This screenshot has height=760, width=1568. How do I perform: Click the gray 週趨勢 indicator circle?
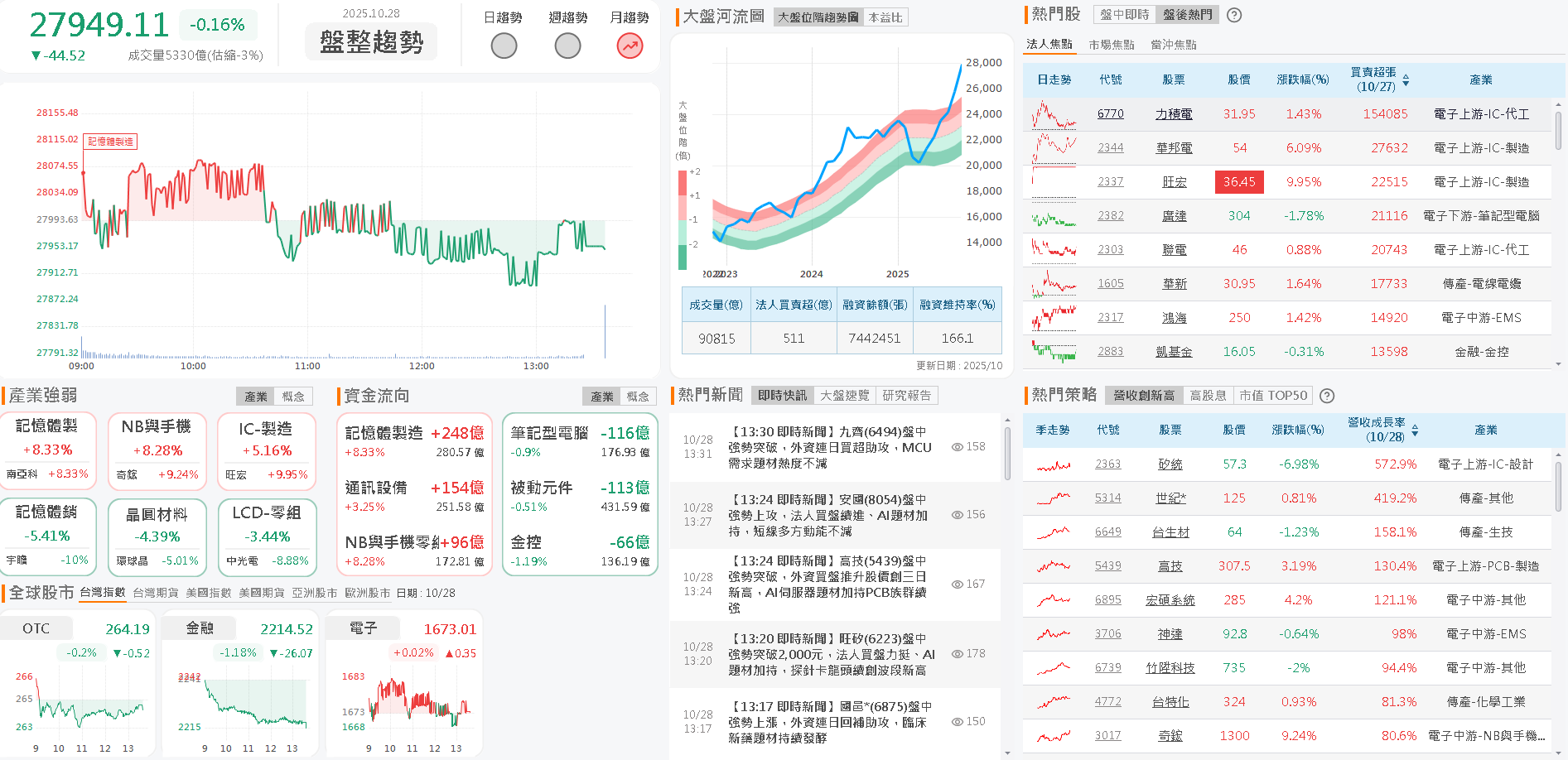(567, 46)
